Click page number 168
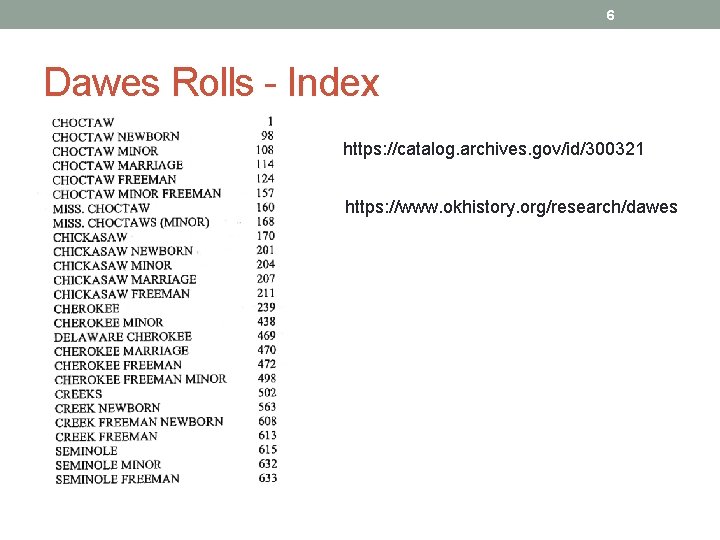Viewport: 720px width, 540px height. coord(265,222)
